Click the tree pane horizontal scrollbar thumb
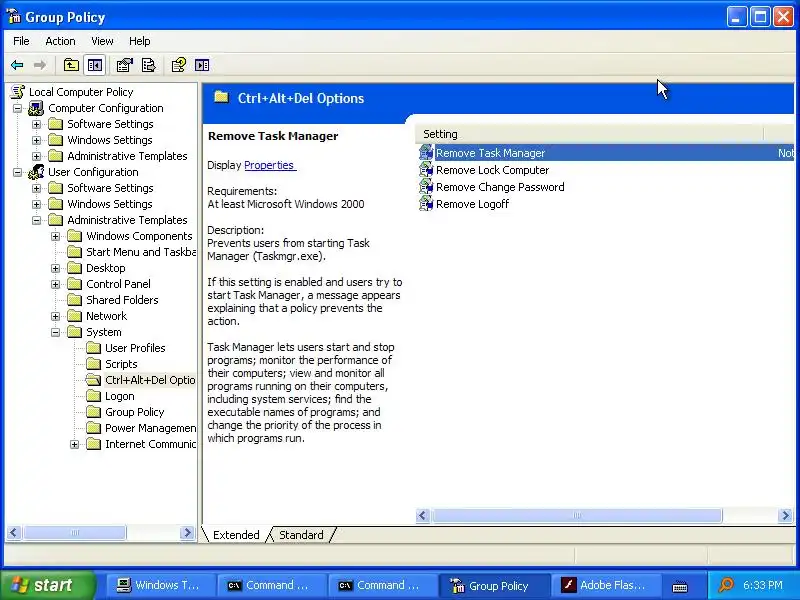The height and width of the screenshot is (600, 800). (x=74, y=533)
